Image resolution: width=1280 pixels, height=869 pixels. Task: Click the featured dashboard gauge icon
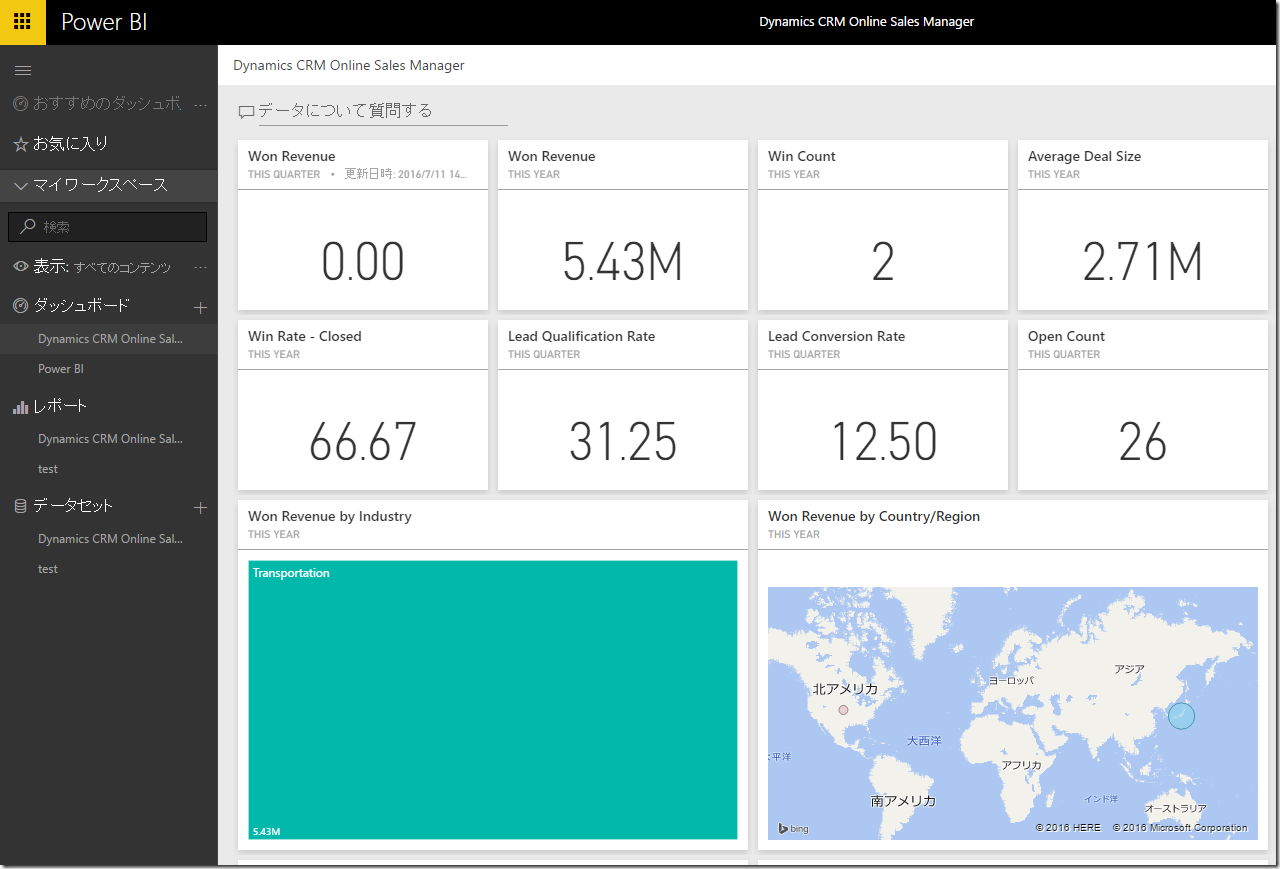[x=20, y=103]
